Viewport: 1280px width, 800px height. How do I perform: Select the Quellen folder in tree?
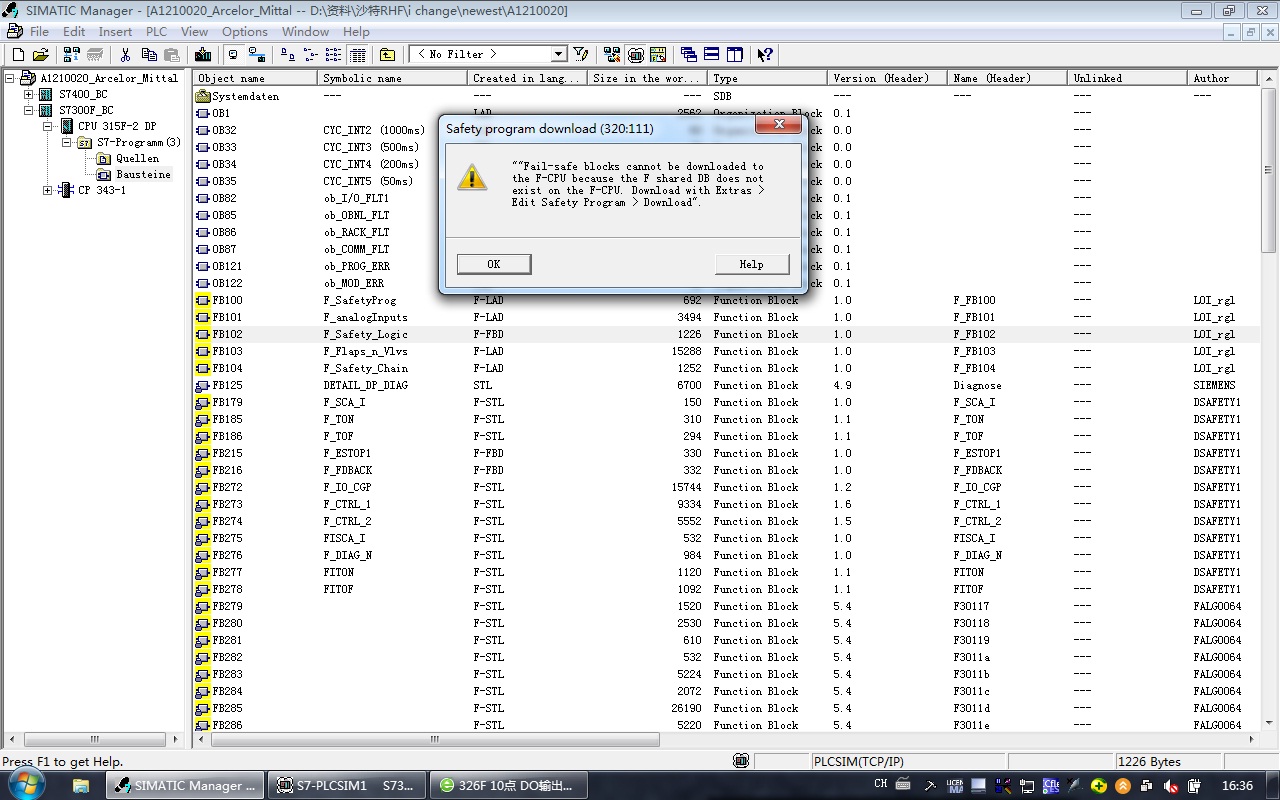pyautogui.click(x=129, y=158)
